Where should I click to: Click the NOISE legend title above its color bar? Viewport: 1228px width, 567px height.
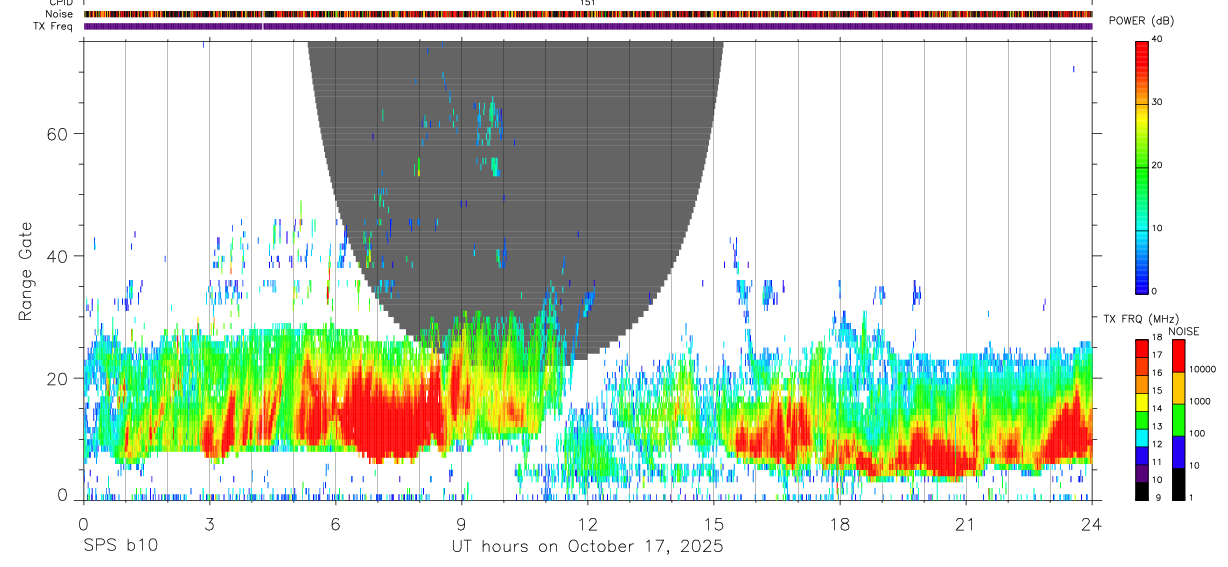1185,331
